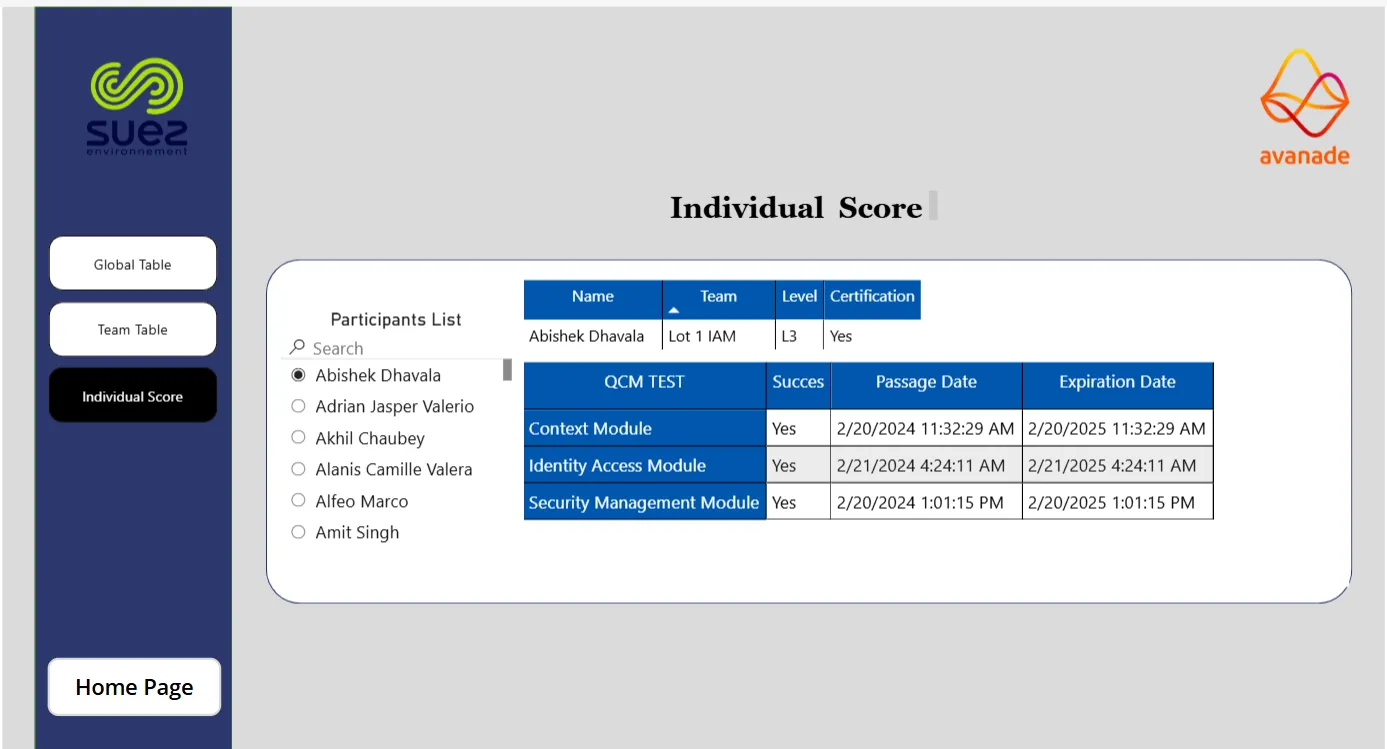
Task: Click the participants Search field
Action: (398, 348)
